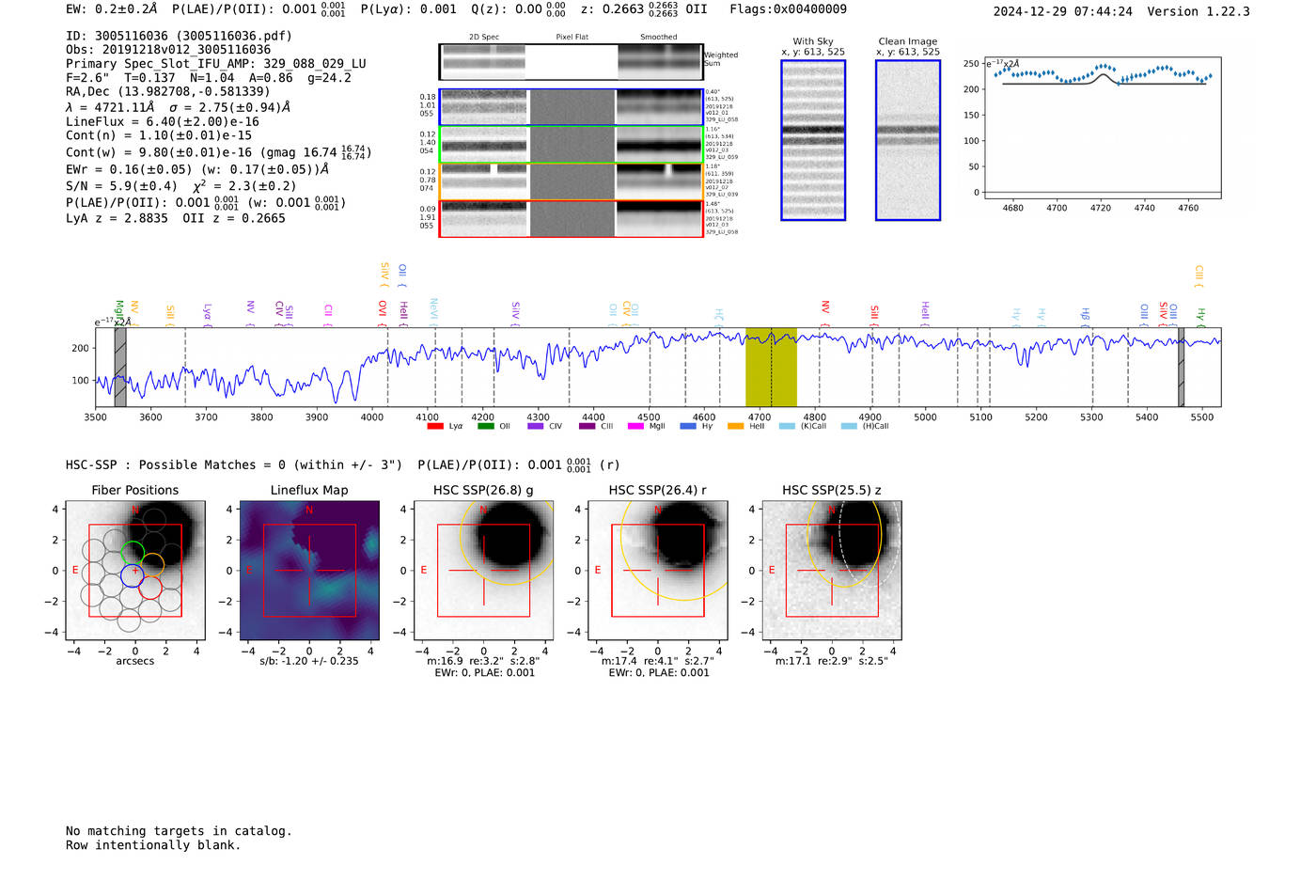Select the With Sky cutout image
This screenshot has width=1316, height=896.
tap(813, 140)
